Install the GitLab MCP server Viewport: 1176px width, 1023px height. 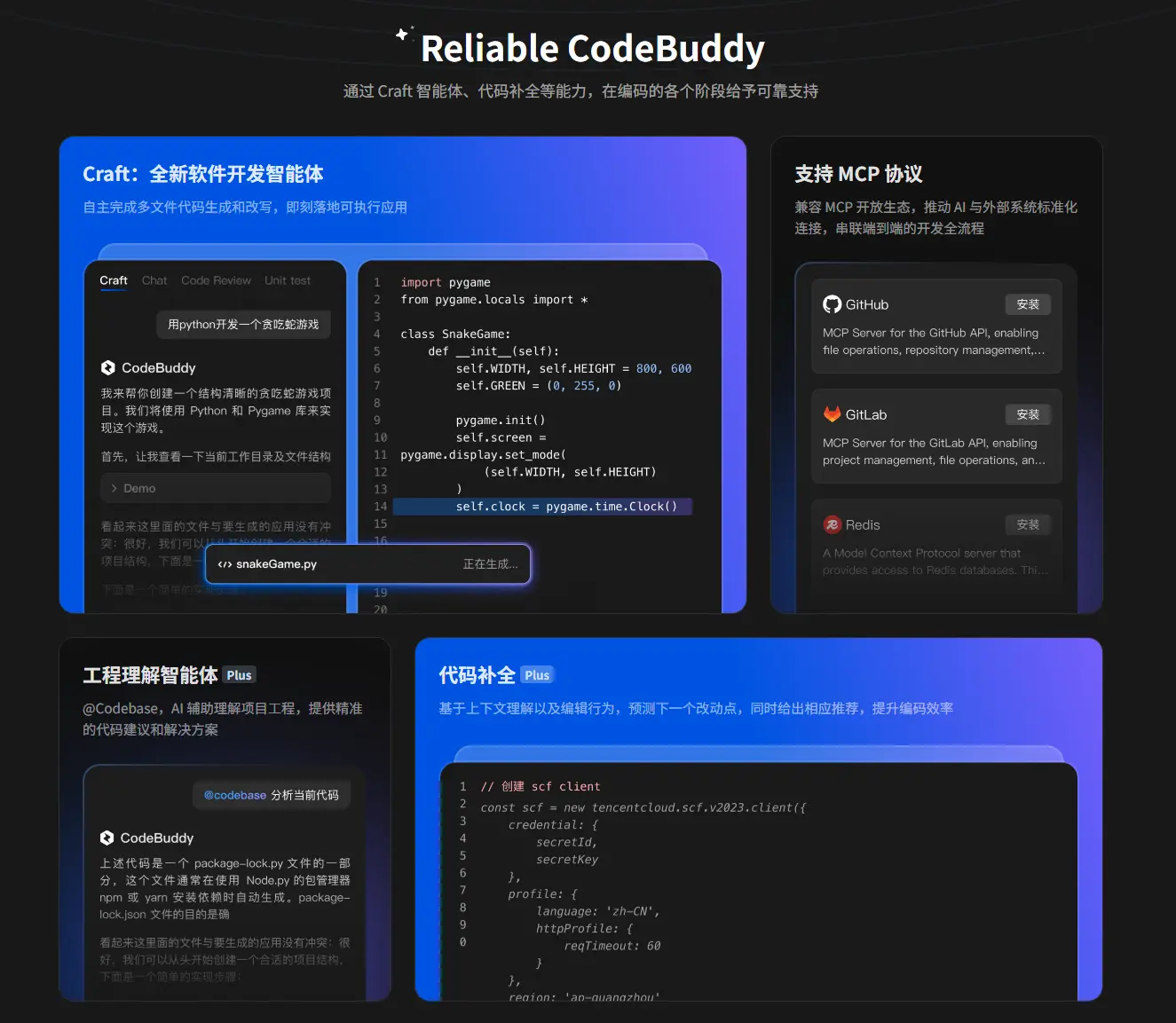click(x=1028, y=414)
